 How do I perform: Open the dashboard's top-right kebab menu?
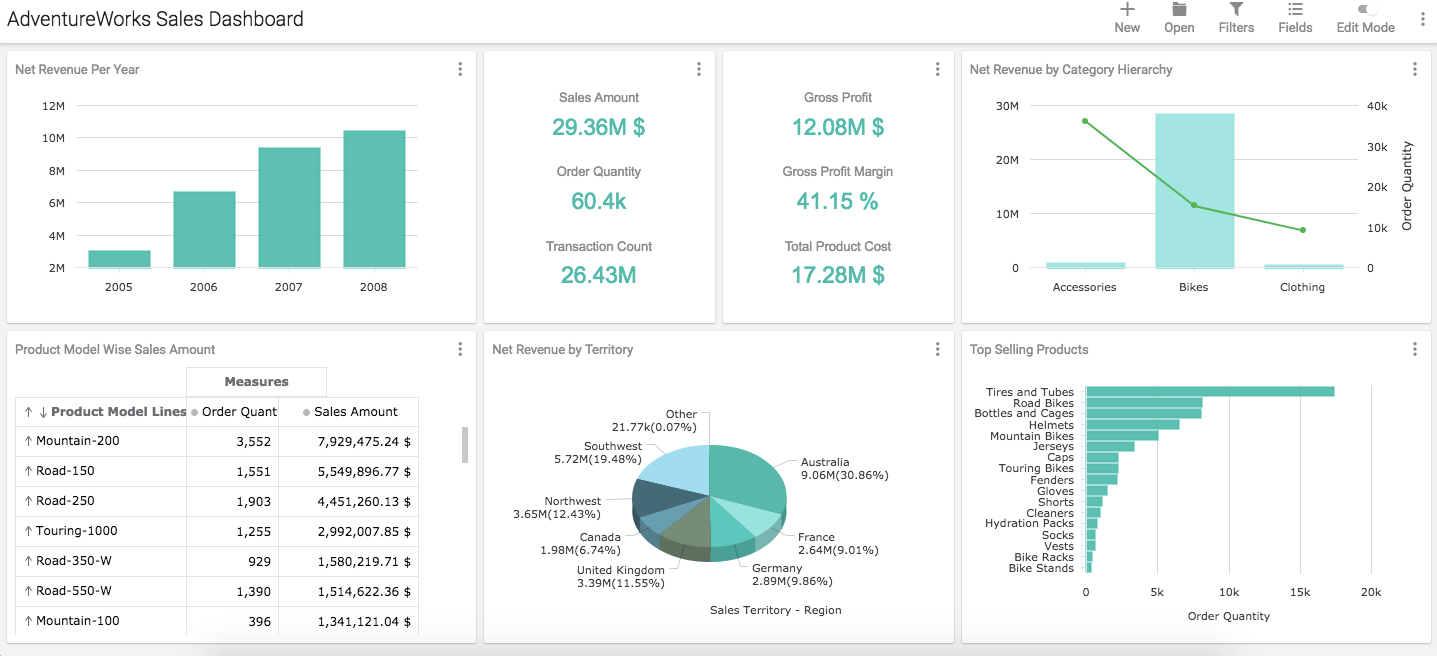click(1422, 19)
